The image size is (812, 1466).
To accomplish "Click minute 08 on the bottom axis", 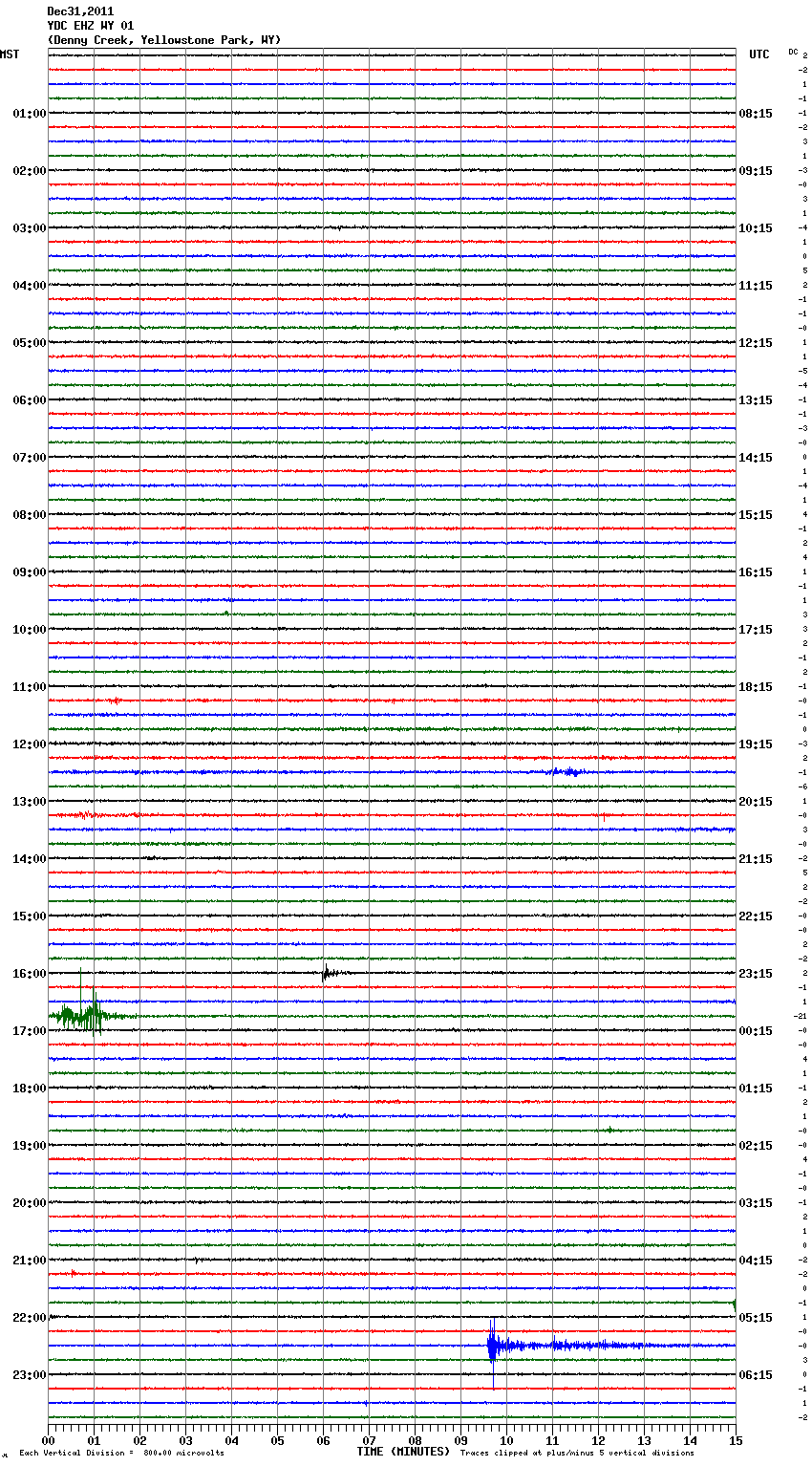I will pyautogui.click(x=415, y=1440).
